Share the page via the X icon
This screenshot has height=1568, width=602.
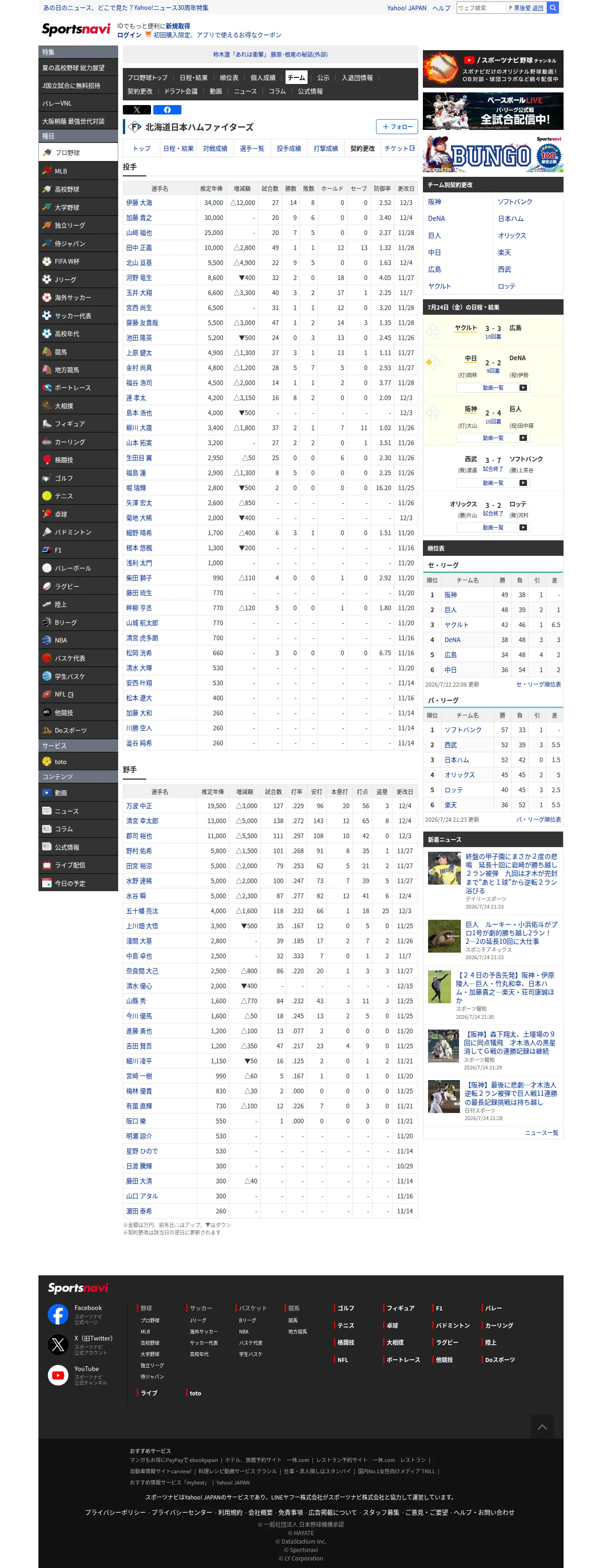pos(136,110)
